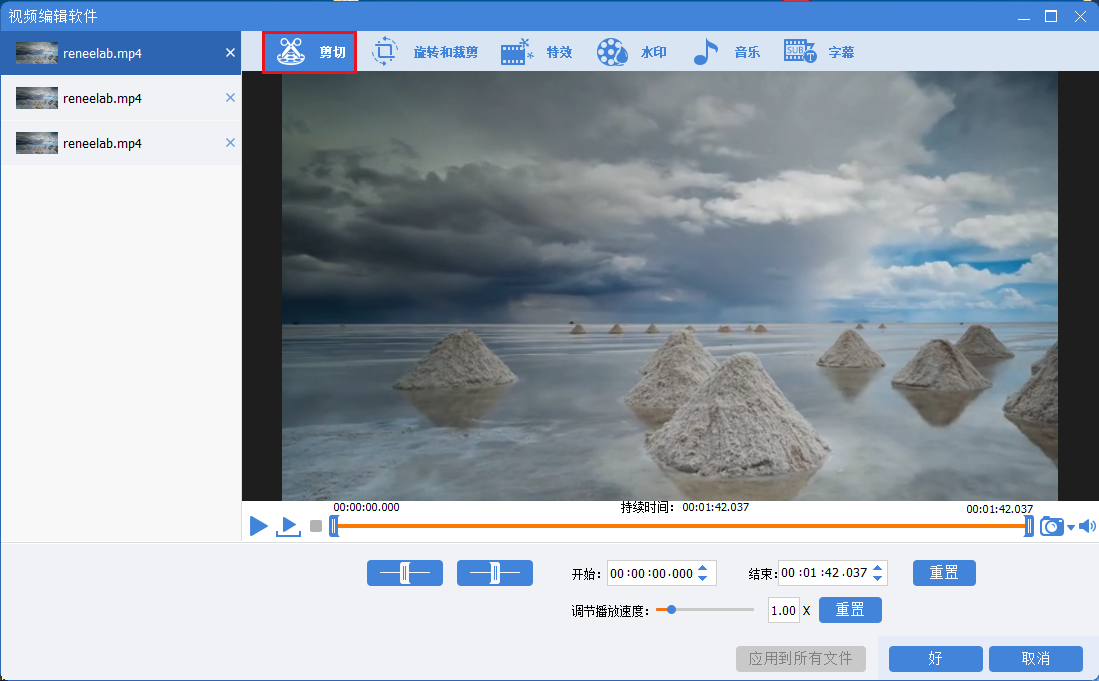Click the 取消 cancel button

1036,659
